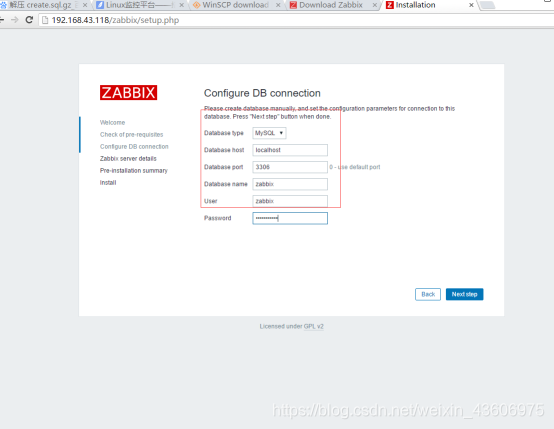Click the Password field
The height and width of the screenshot is (429, 554).
pyautogui.click(x=290, y=218)
